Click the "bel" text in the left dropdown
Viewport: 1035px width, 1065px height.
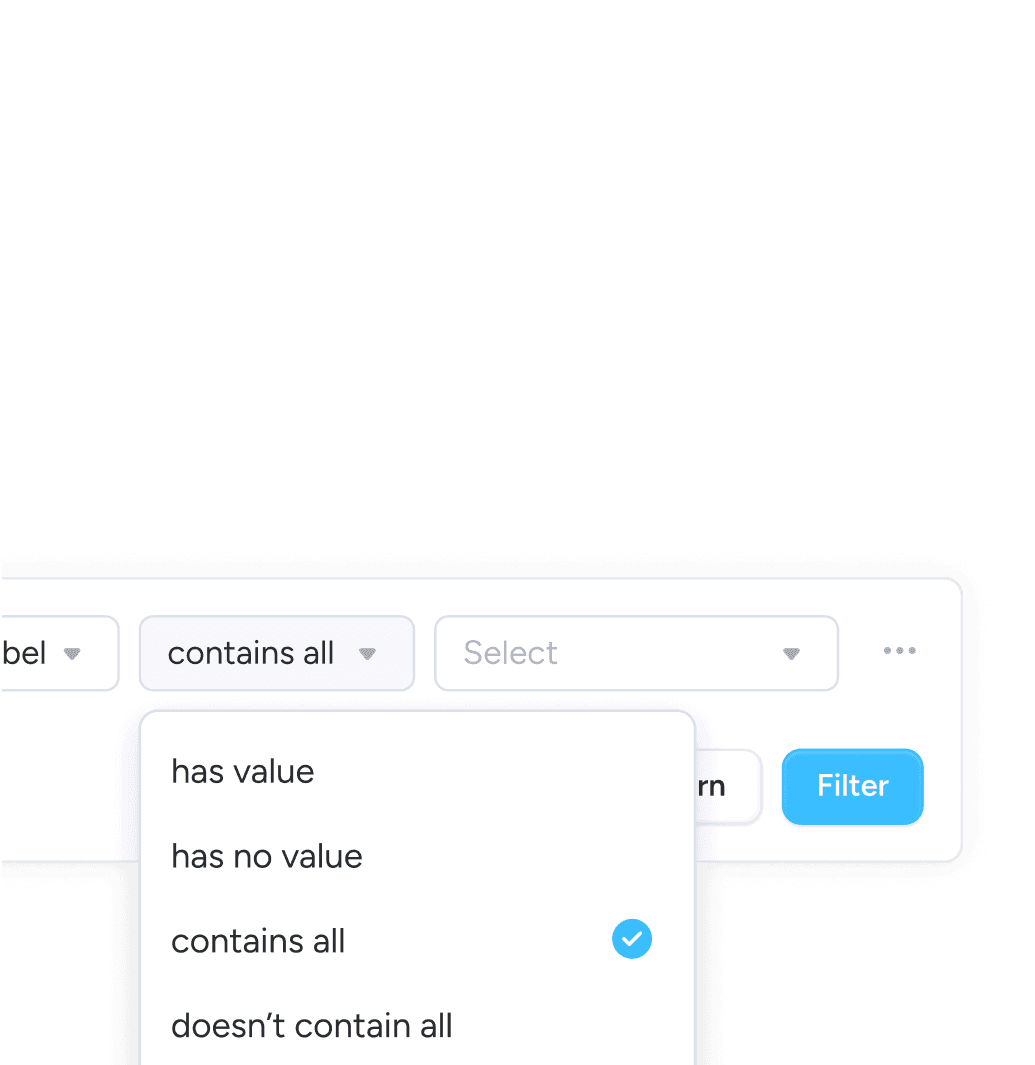25,654
